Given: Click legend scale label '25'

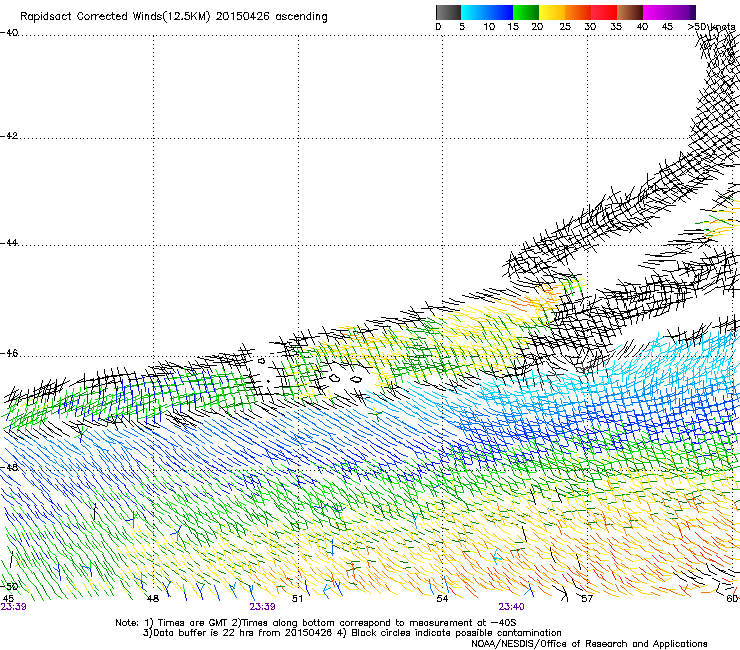Looking at the screenshot, I should click(x=565, y=27).
